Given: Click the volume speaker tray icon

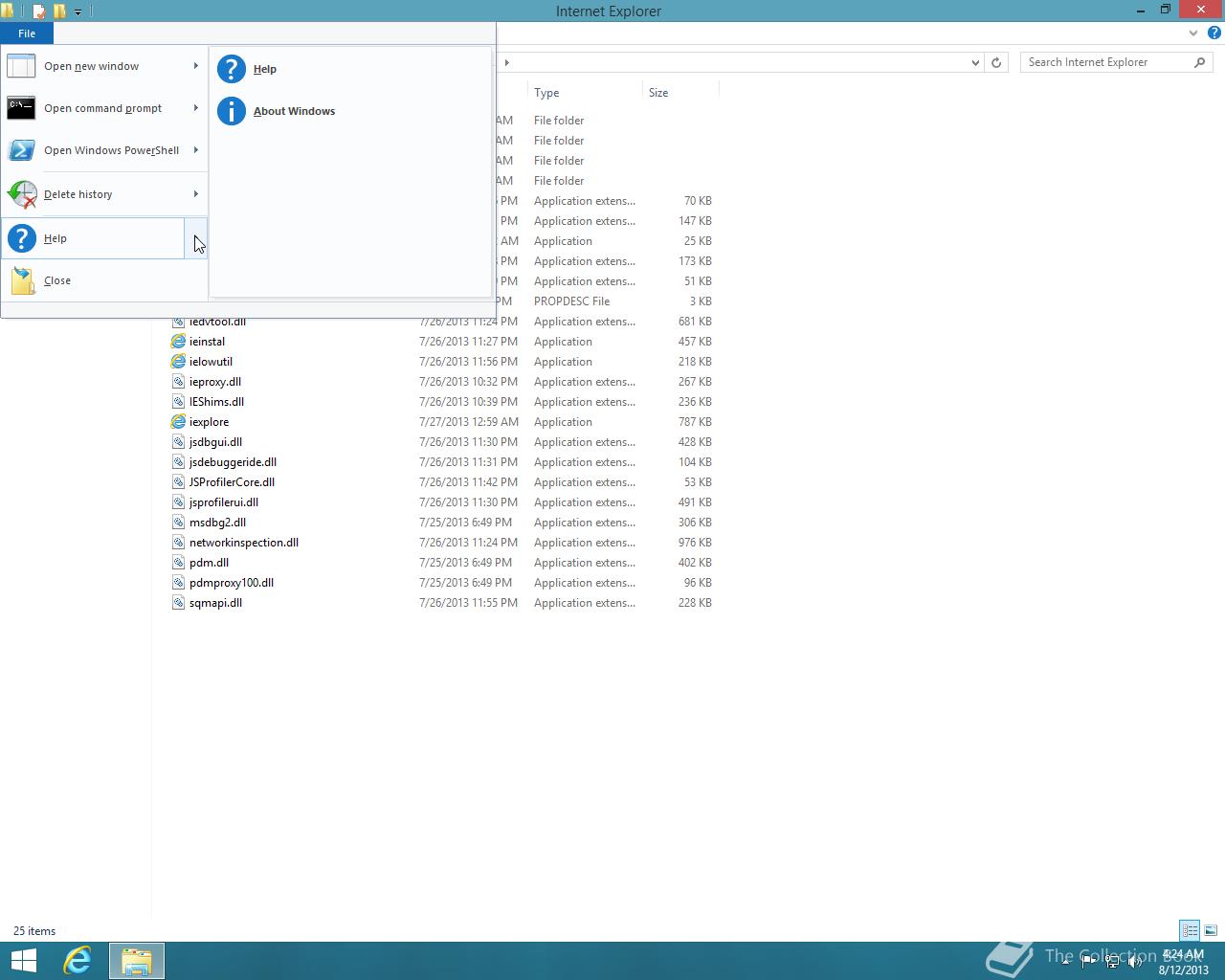Looking at the screenshot, I should 1135,962.
